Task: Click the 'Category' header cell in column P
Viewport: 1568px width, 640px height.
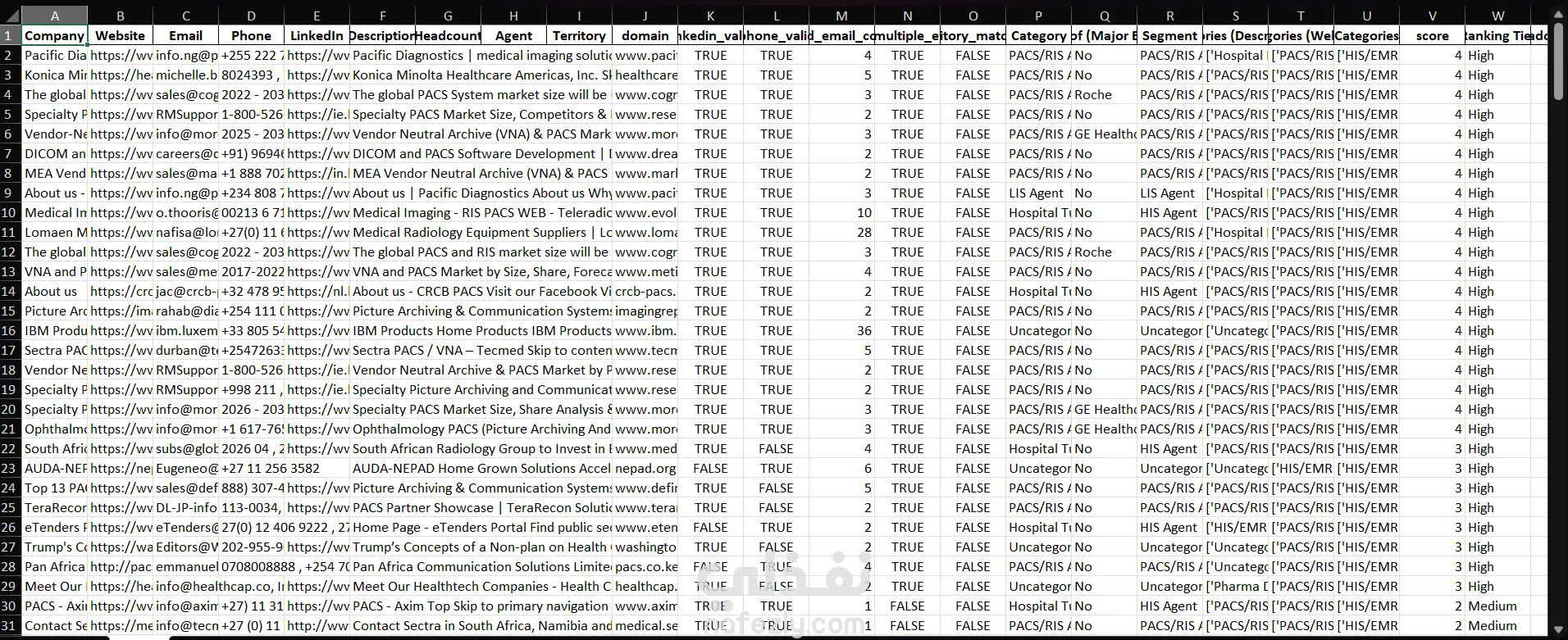Action: [1038, 35]
